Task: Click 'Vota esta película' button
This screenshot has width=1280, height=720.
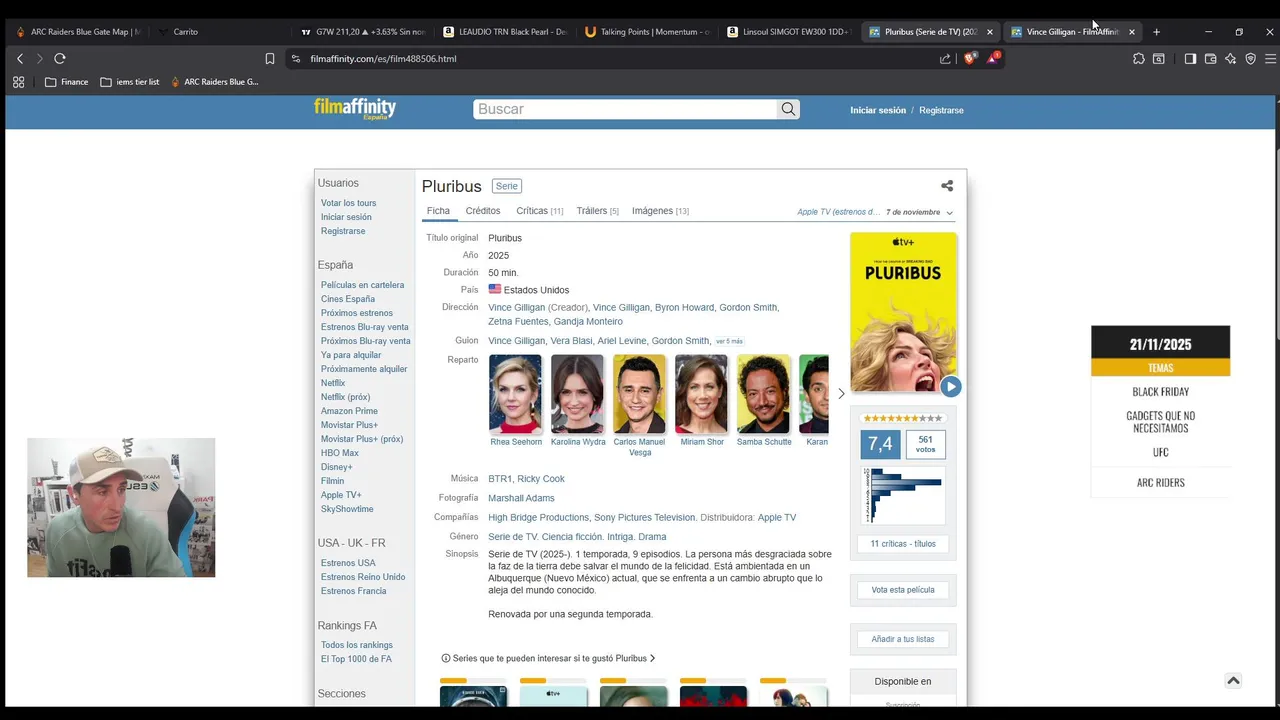Action: [x=903, y=590]
